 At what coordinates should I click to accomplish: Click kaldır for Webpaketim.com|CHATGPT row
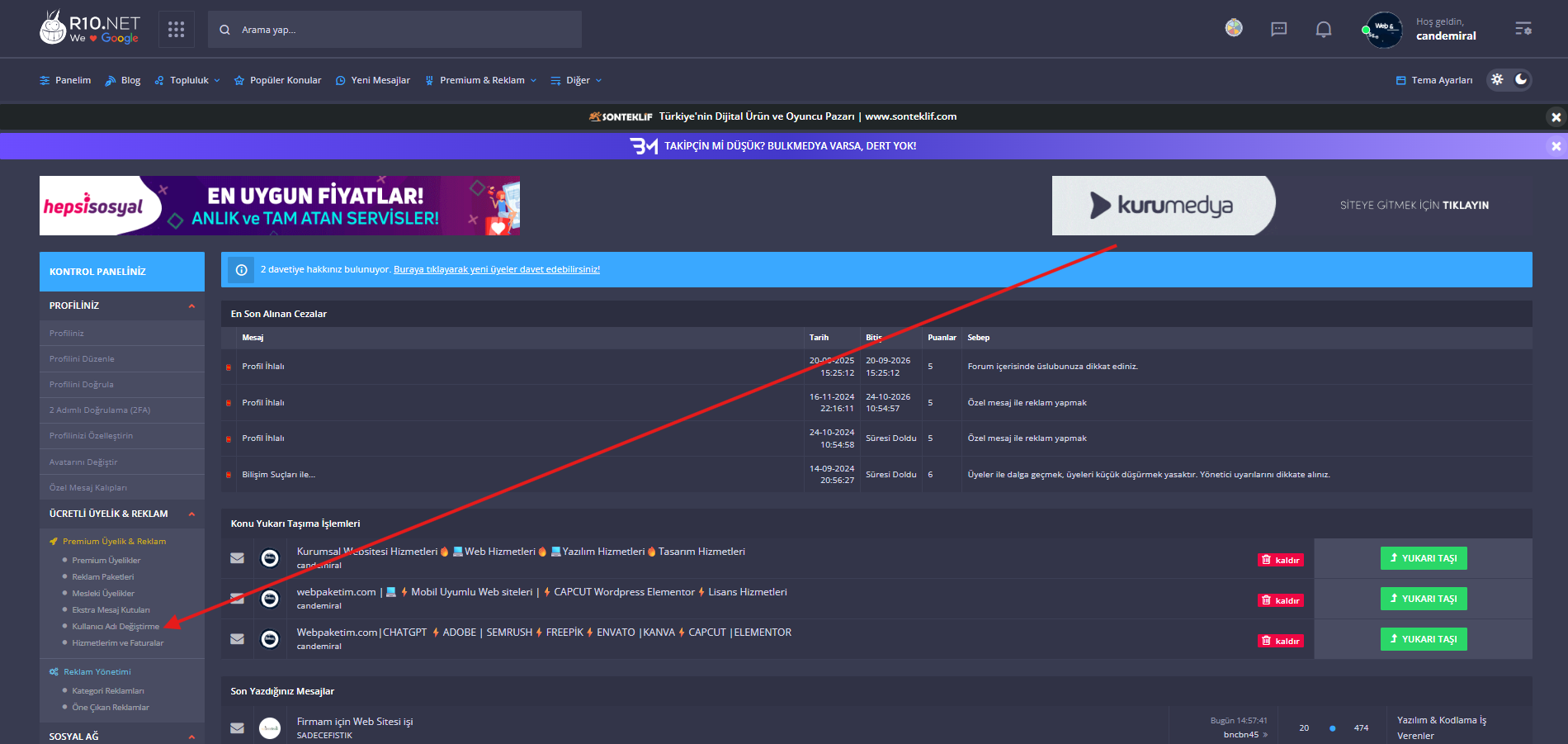[1281, 641]
